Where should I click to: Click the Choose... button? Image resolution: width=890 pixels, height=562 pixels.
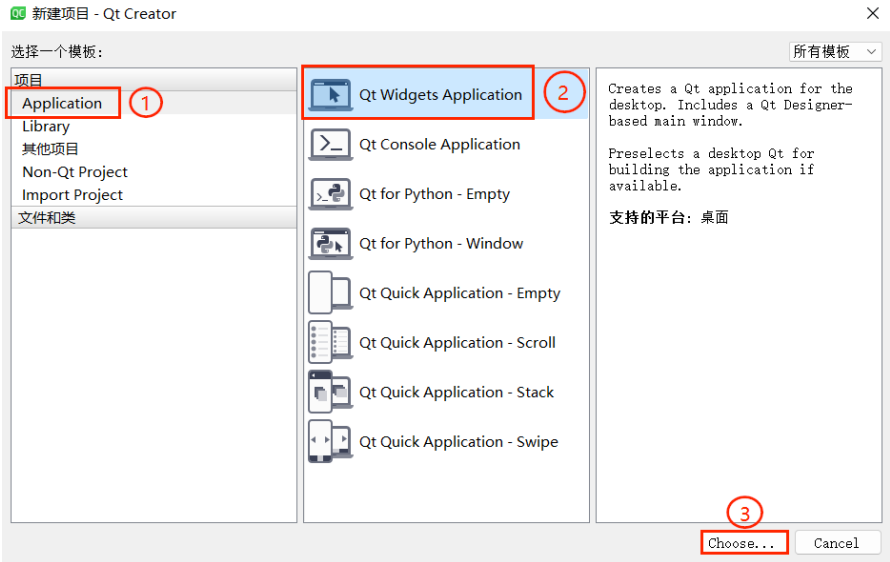tap(744, 543)
